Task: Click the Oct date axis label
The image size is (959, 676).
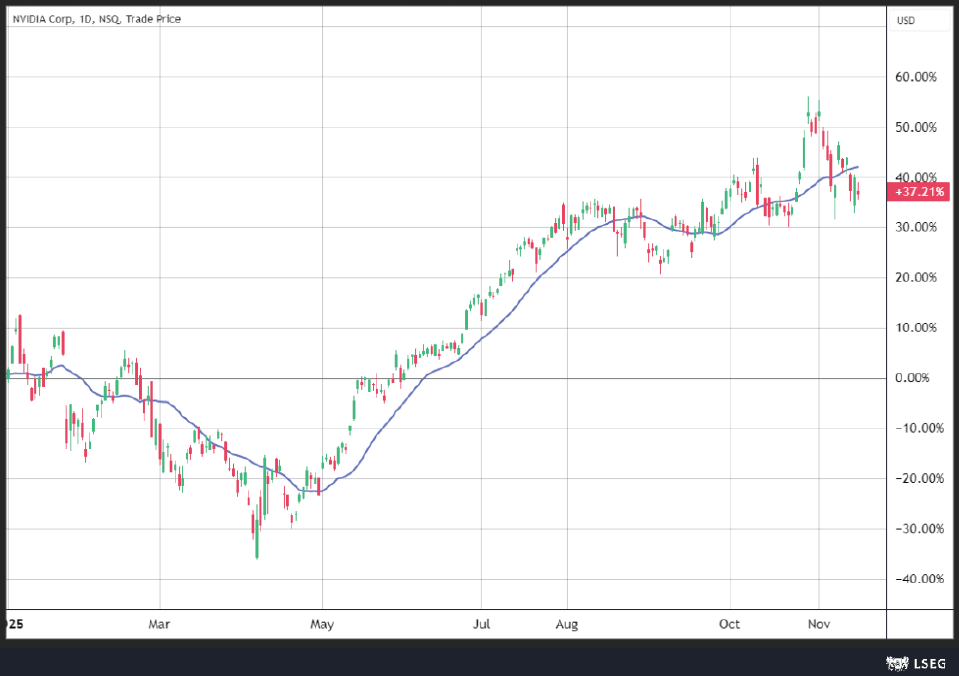Action: click(730, 624)
